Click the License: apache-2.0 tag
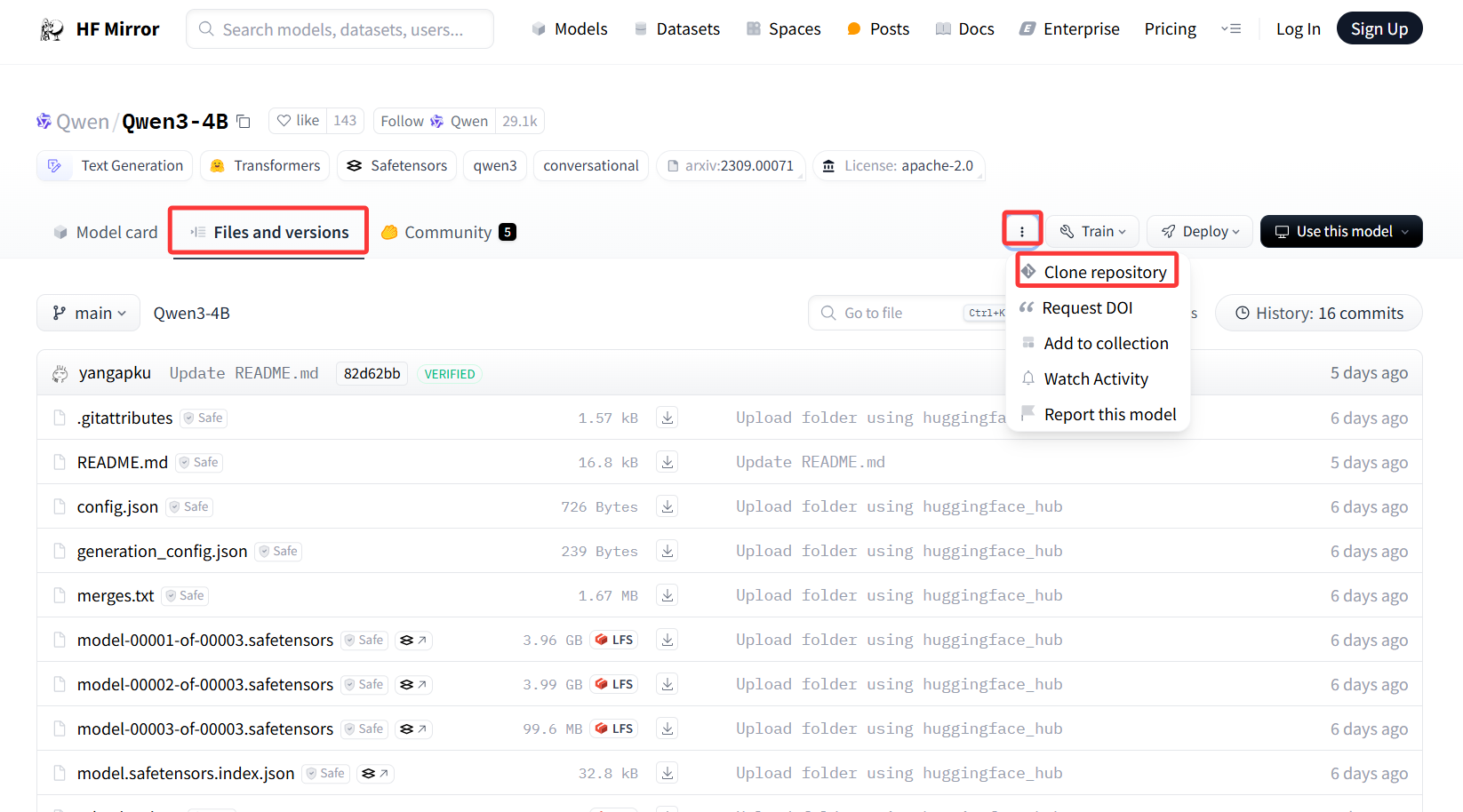The image size is (1463, 812). (899, 165)
